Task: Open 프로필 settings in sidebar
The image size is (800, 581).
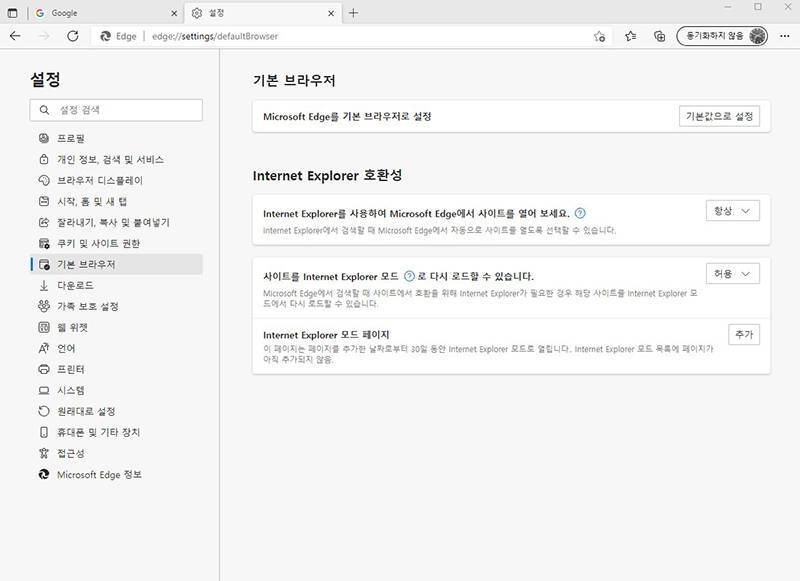Action: pyautogui.click(x=116, y=138)
